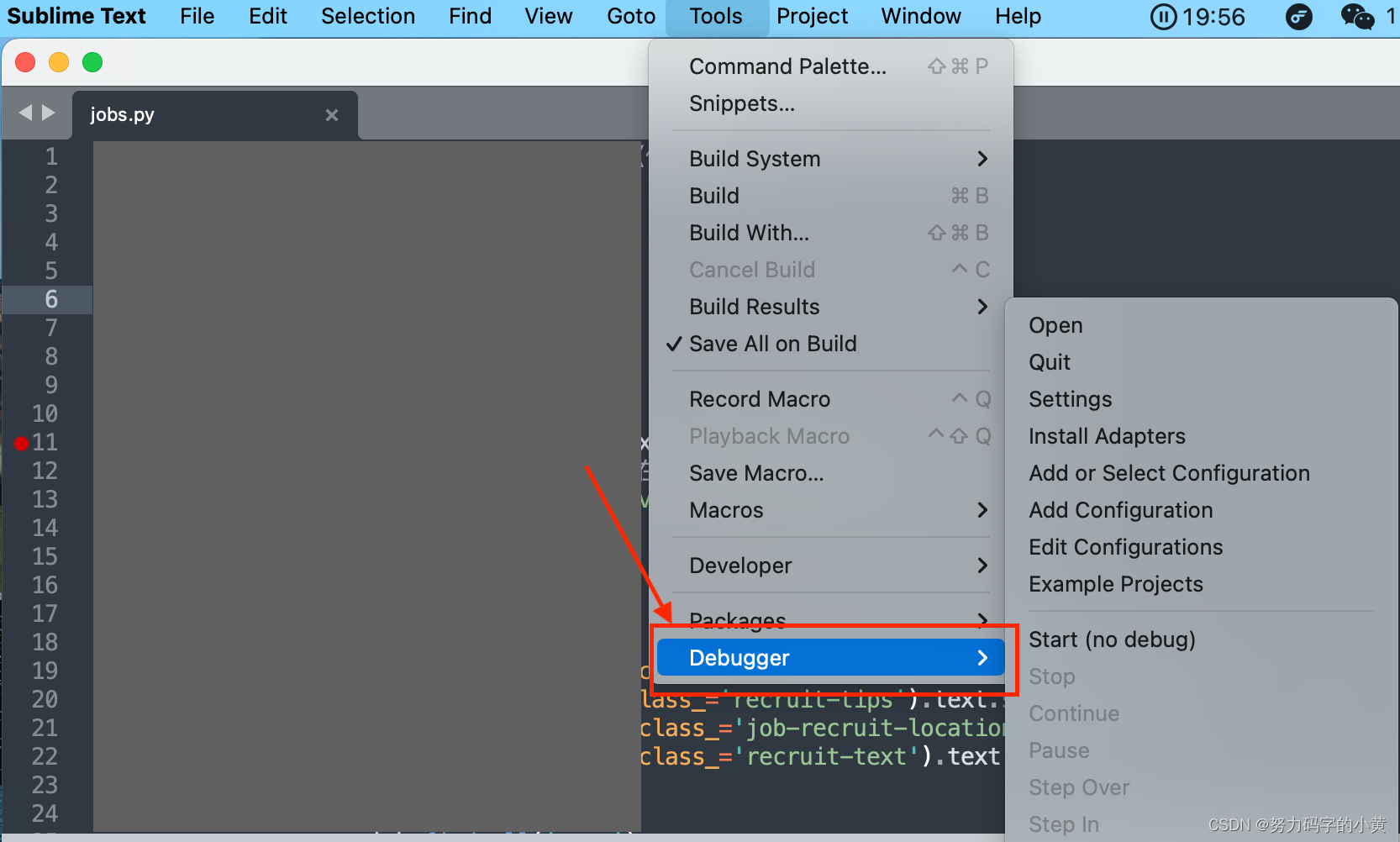Screen dimensions: 1400x842
Task: Expand the highlighted Debugger submenu
Action: [x=831, y=658]
